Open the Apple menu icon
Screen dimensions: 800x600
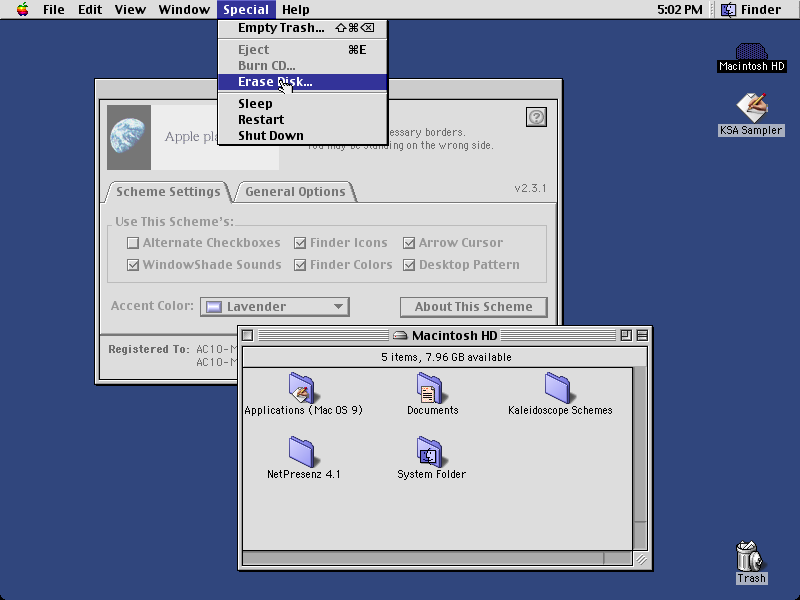22,9
